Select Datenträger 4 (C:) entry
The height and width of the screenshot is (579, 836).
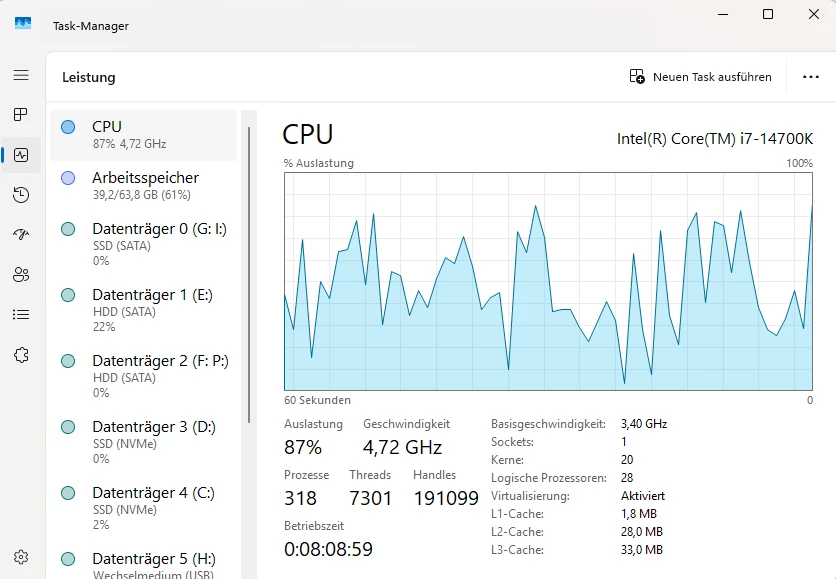tap(143, 509)
